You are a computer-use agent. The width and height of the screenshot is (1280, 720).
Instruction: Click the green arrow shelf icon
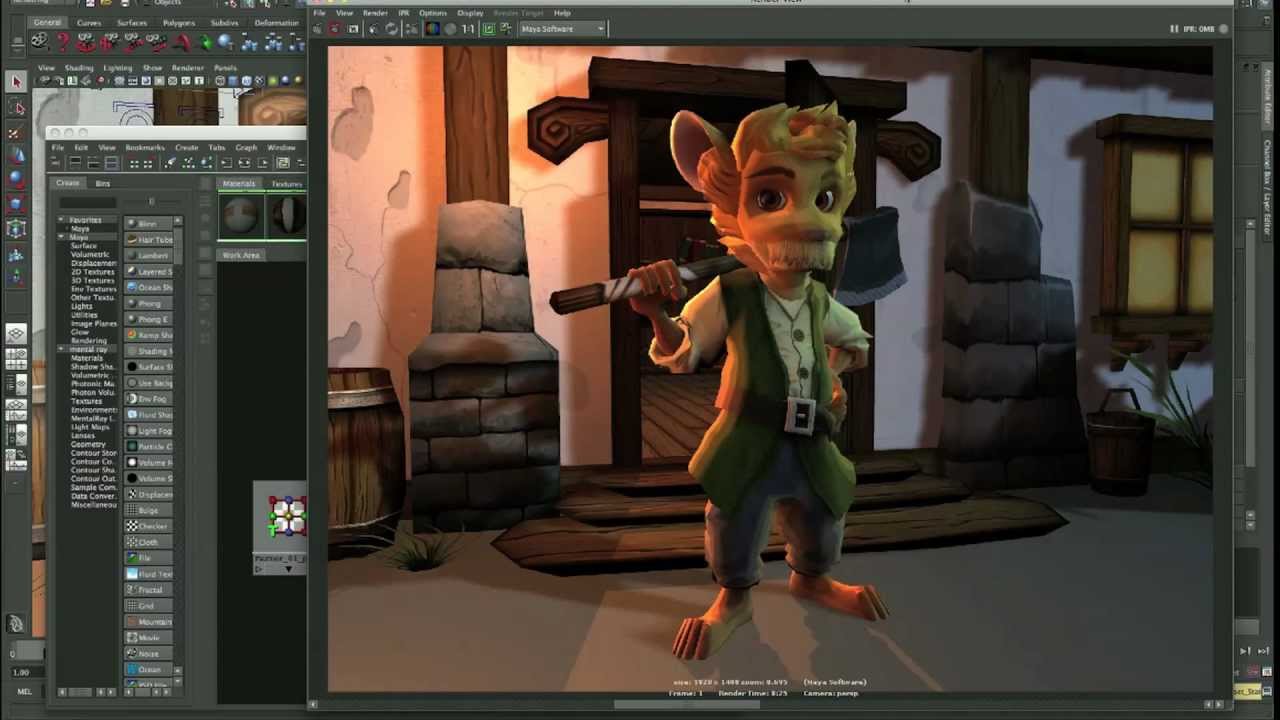(206, 41)
